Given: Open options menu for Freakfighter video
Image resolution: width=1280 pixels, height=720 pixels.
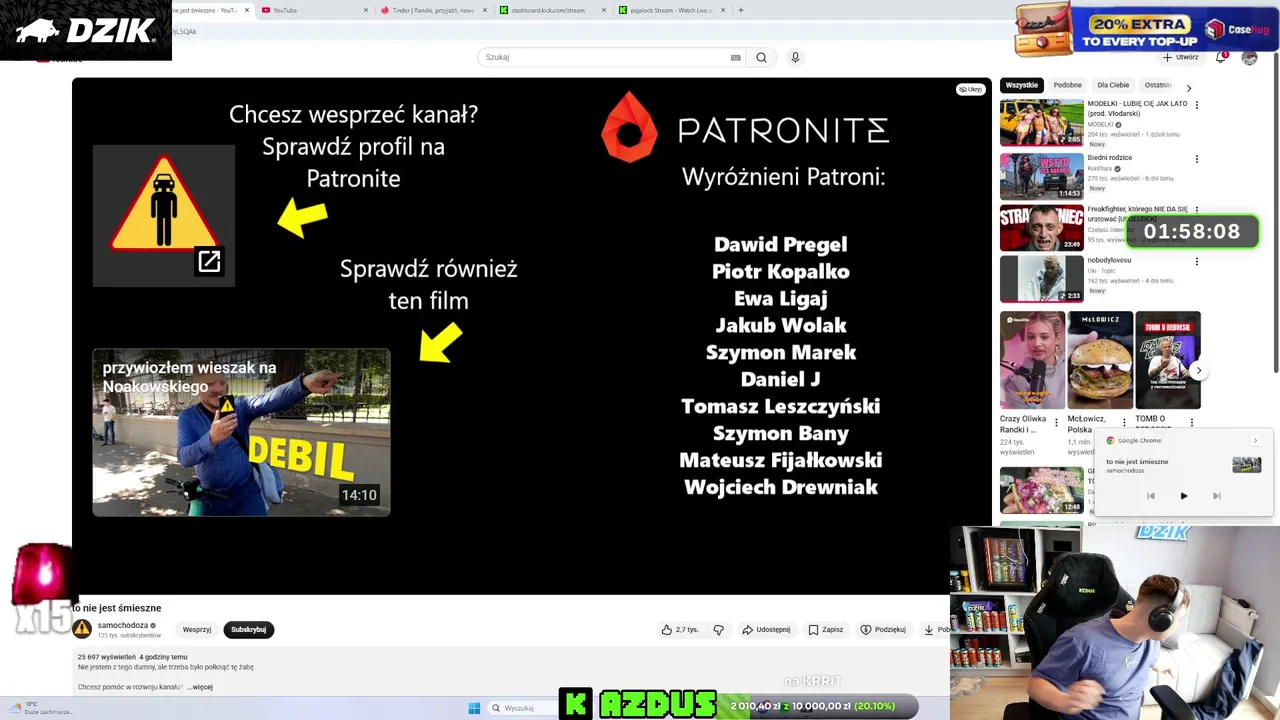Looking at the screenshot, I should click(1196, 210).
